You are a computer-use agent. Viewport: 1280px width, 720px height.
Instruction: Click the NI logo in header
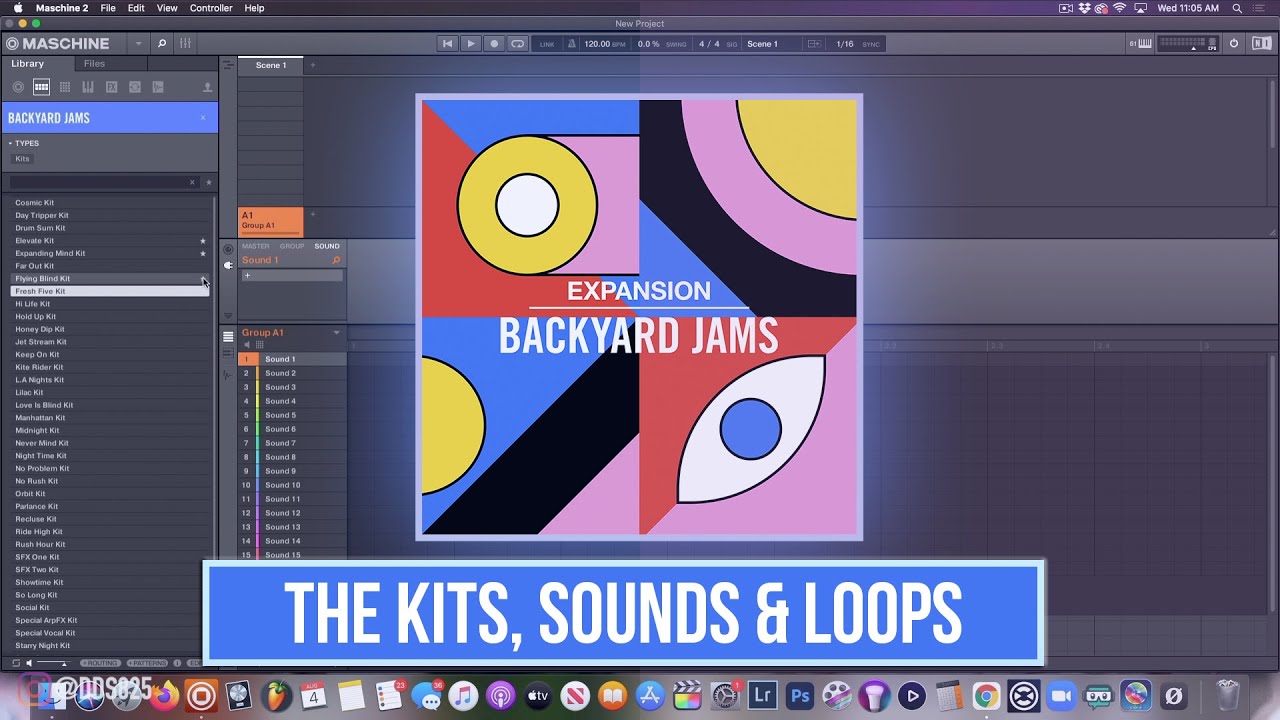[x=1262, y=44]
